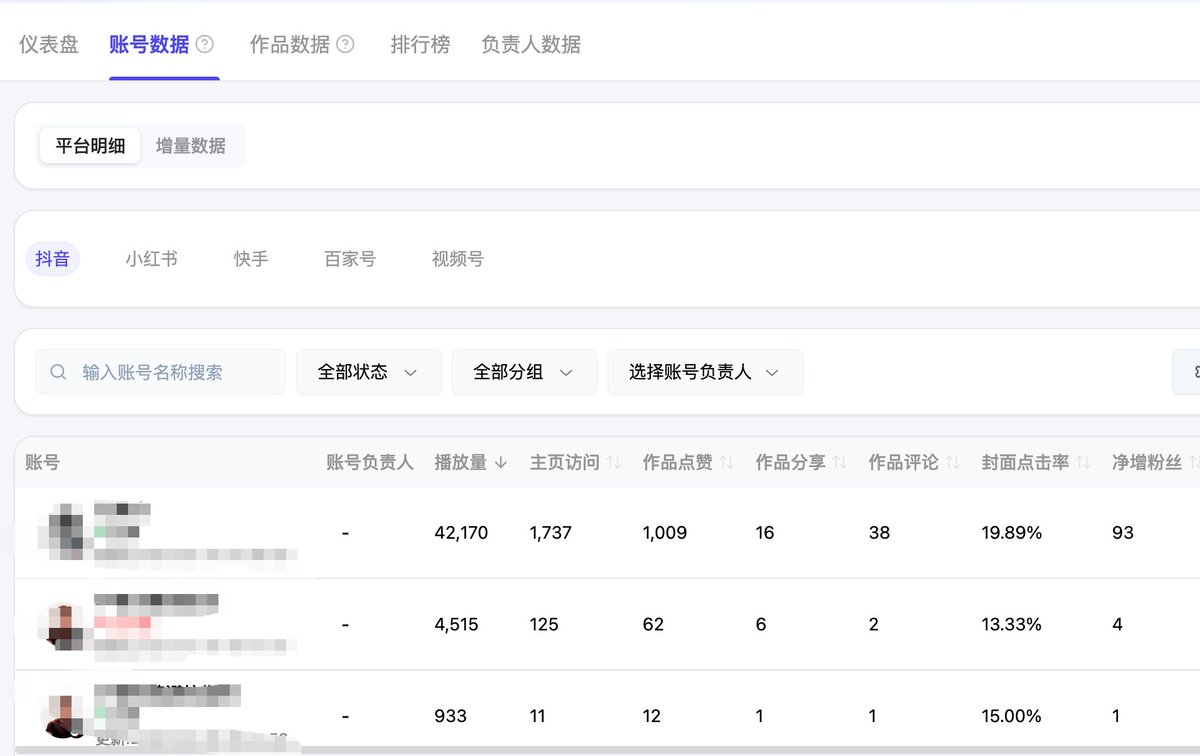Click help icon next to 作品数据

pyautogui.click(x=345, y=44)
